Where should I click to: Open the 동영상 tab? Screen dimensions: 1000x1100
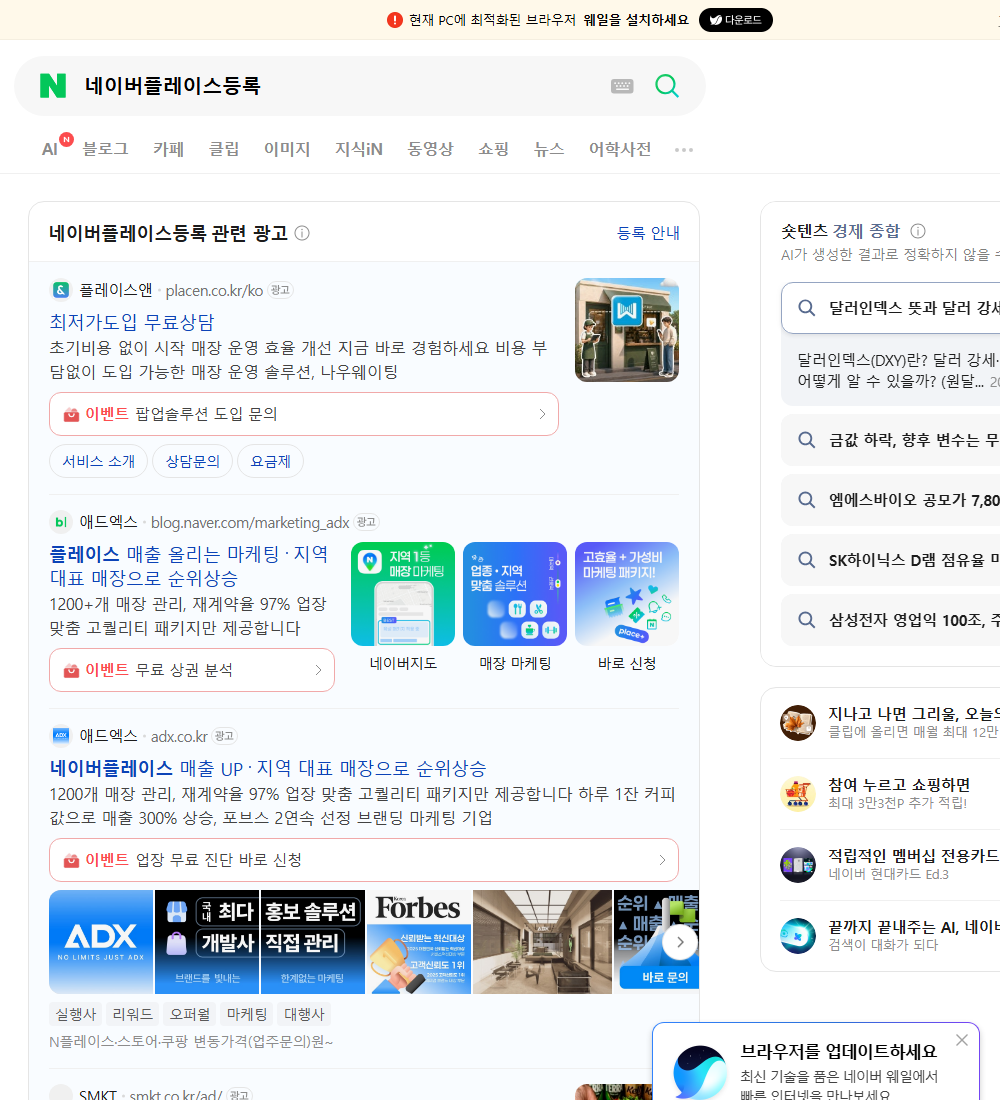[x=430, y=149]
